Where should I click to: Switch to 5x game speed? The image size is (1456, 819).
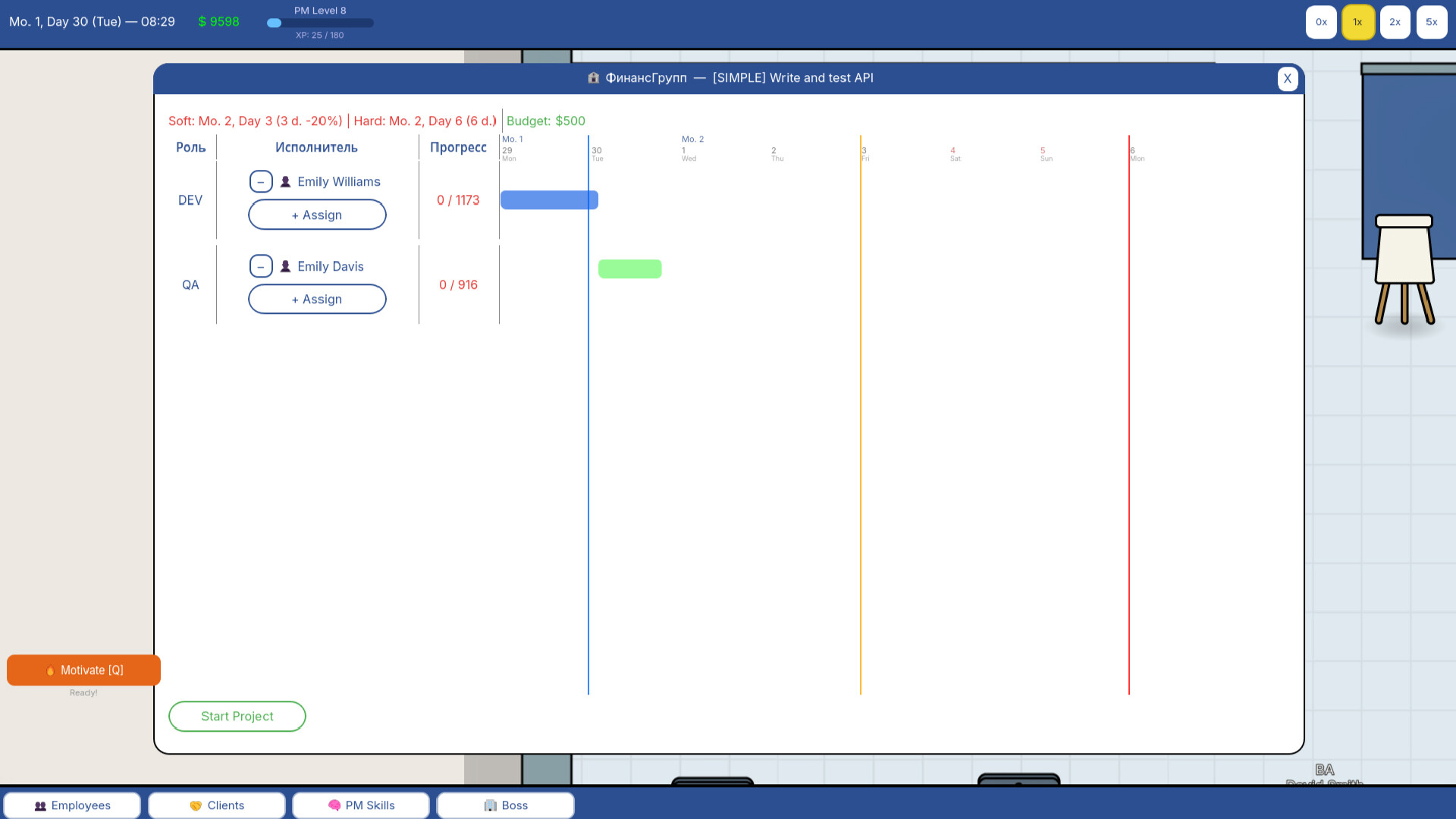[1432, 21]
